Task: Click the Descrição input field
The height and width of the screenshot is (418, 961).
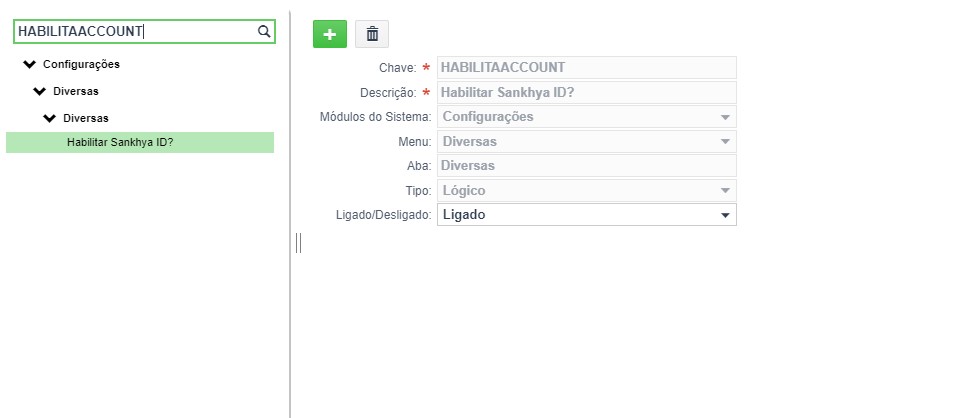Action: (587, 93)
